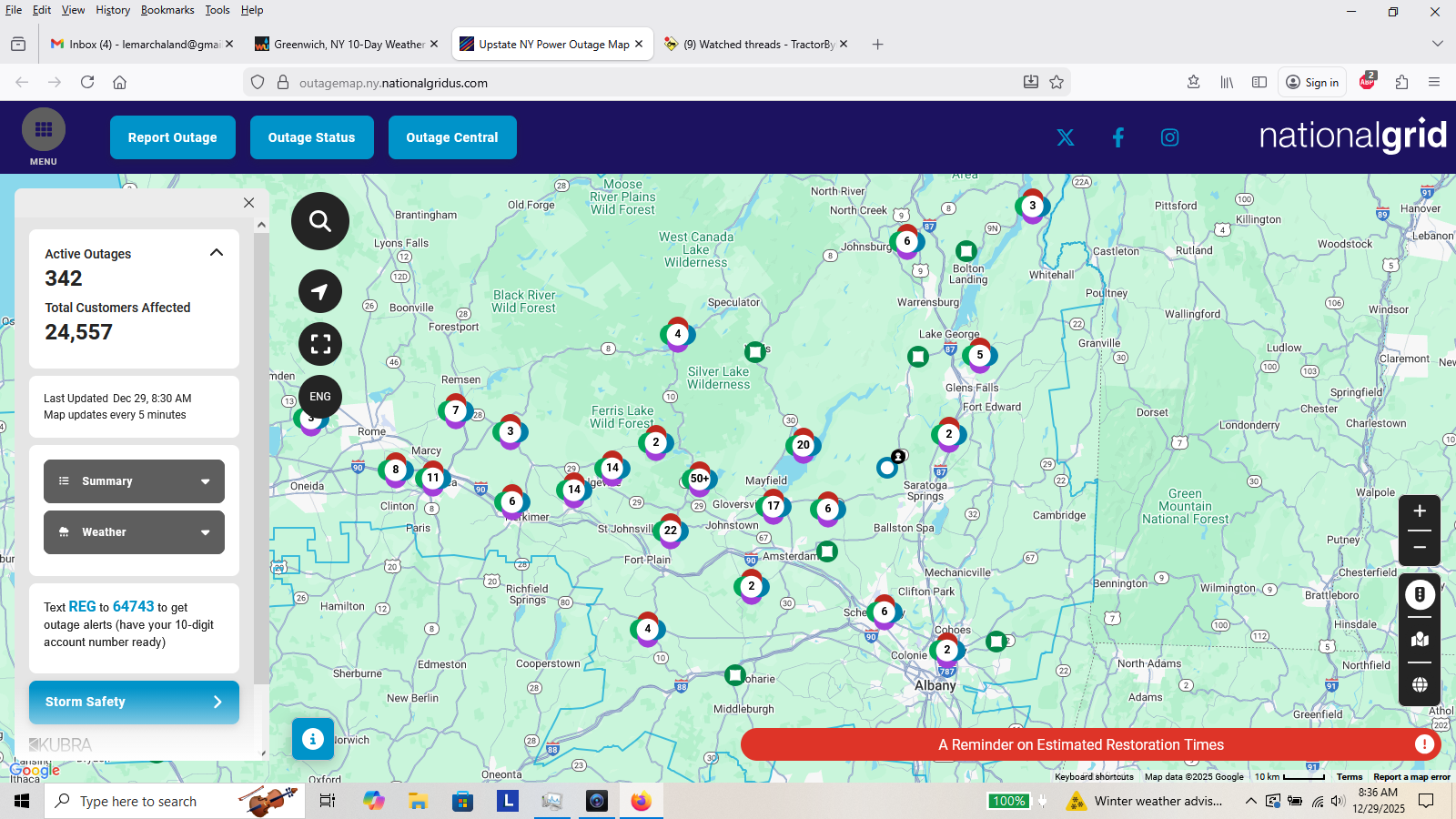Collapse the Active Outages panel
The height and width of the screenshot is (819, 1456).
pos(217,253)
